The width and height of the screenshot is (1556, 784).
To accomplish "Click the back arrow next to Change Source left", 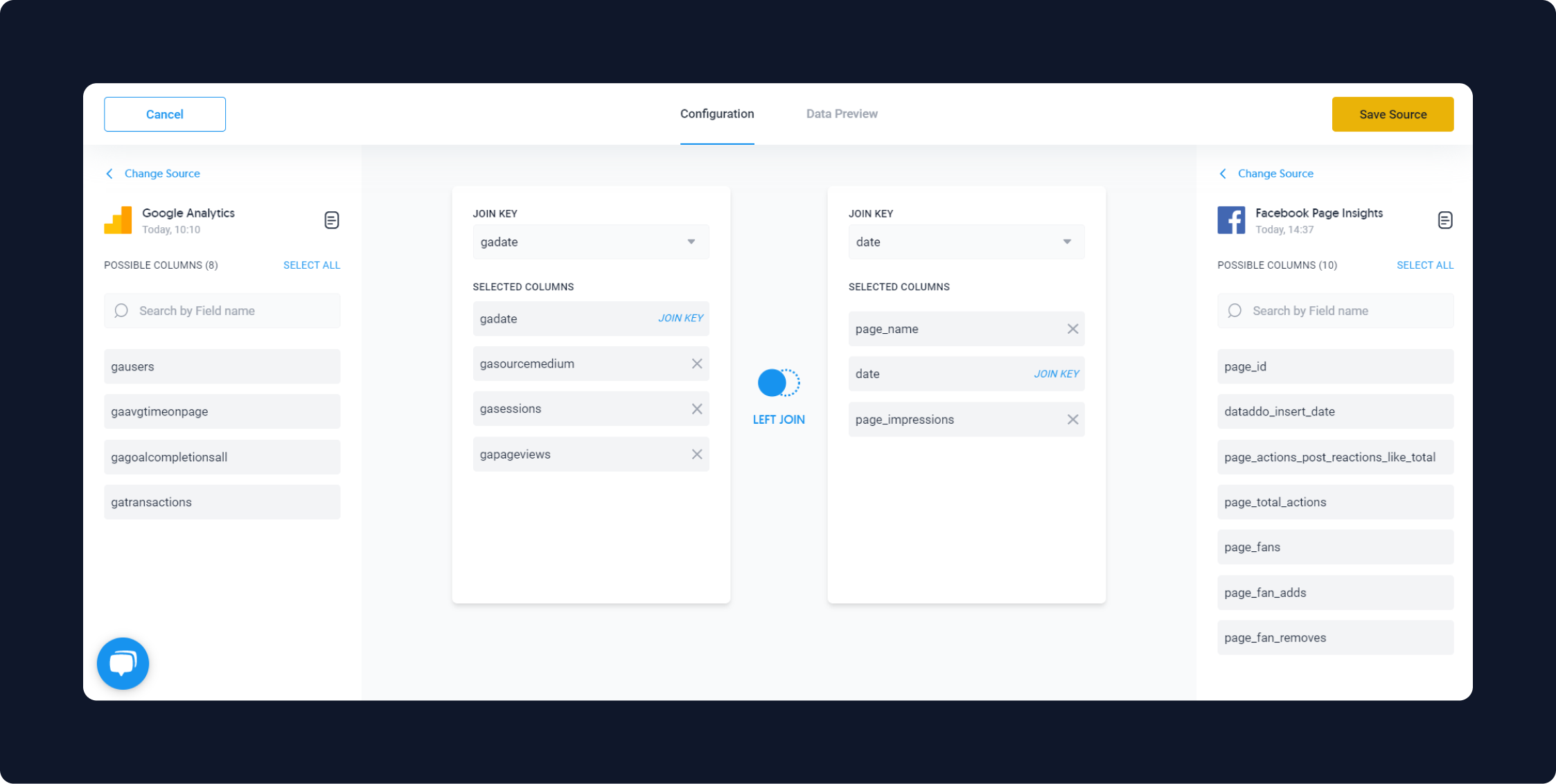I will [110, 174].
